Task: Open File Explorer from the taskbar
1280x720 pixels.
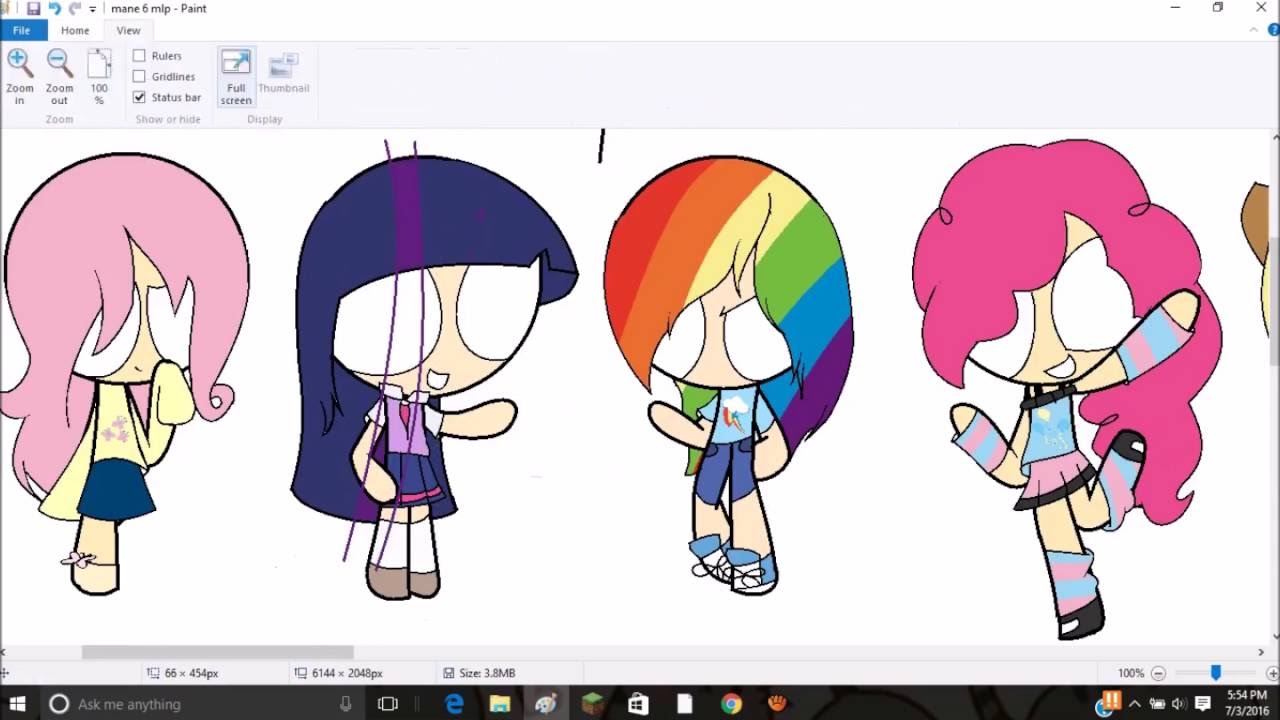Action: tap(500, 704)
